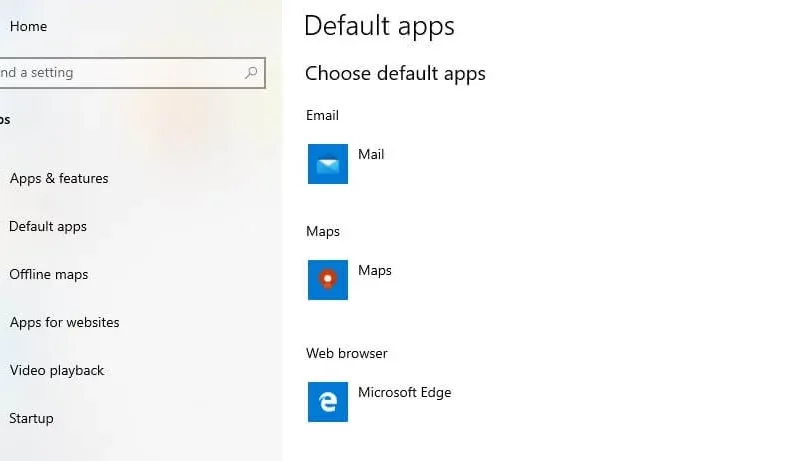Open Startup settings in sidebar
The width and height of the screenshot is (800, 461).
click(31, 418)
